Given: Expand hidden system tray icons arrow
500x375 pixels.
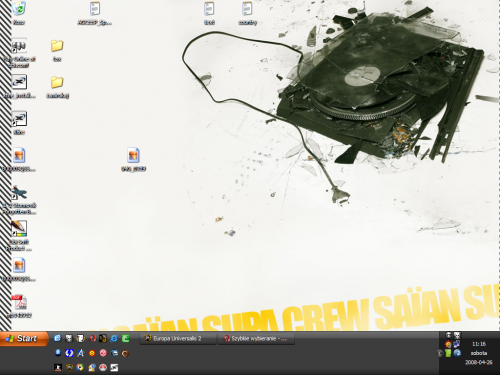Looking at the screenshot, I should click(440, 353).
